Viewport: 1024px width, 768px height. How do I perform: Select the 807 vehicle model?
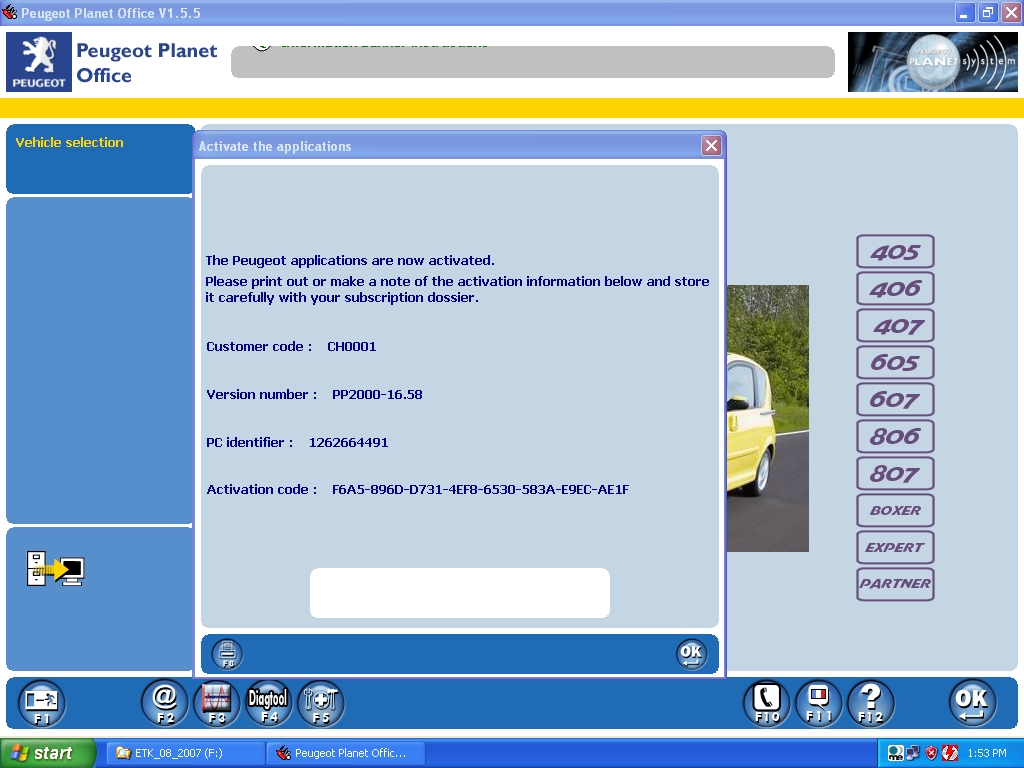[895, 473]
